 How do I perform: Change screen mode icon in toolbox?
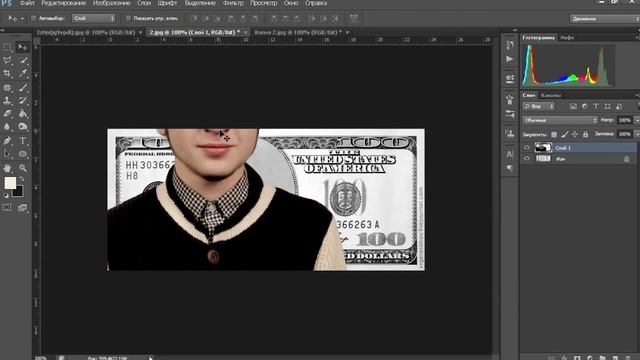22,207
